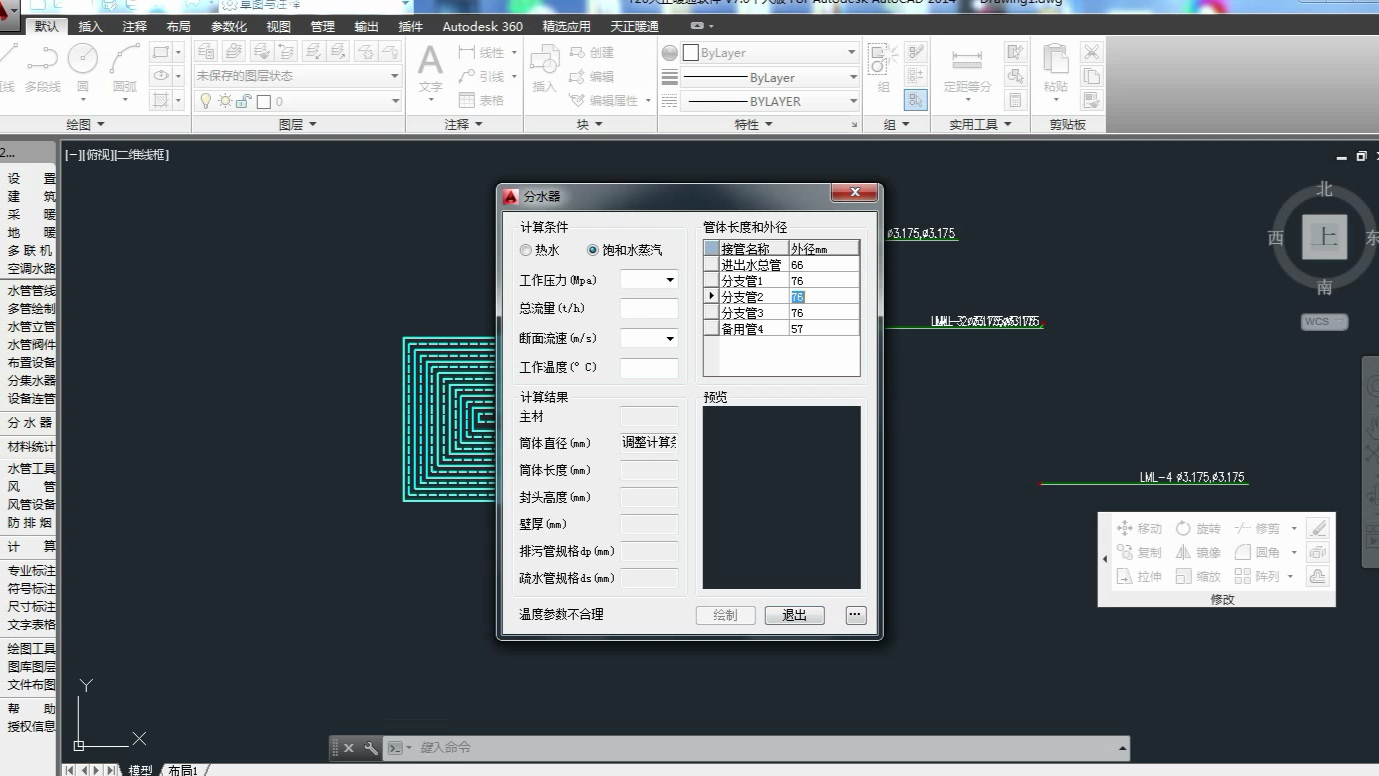The image size is (1379, 776).
Task: Click the ByLayer color swatch
Action: point(690,52)
